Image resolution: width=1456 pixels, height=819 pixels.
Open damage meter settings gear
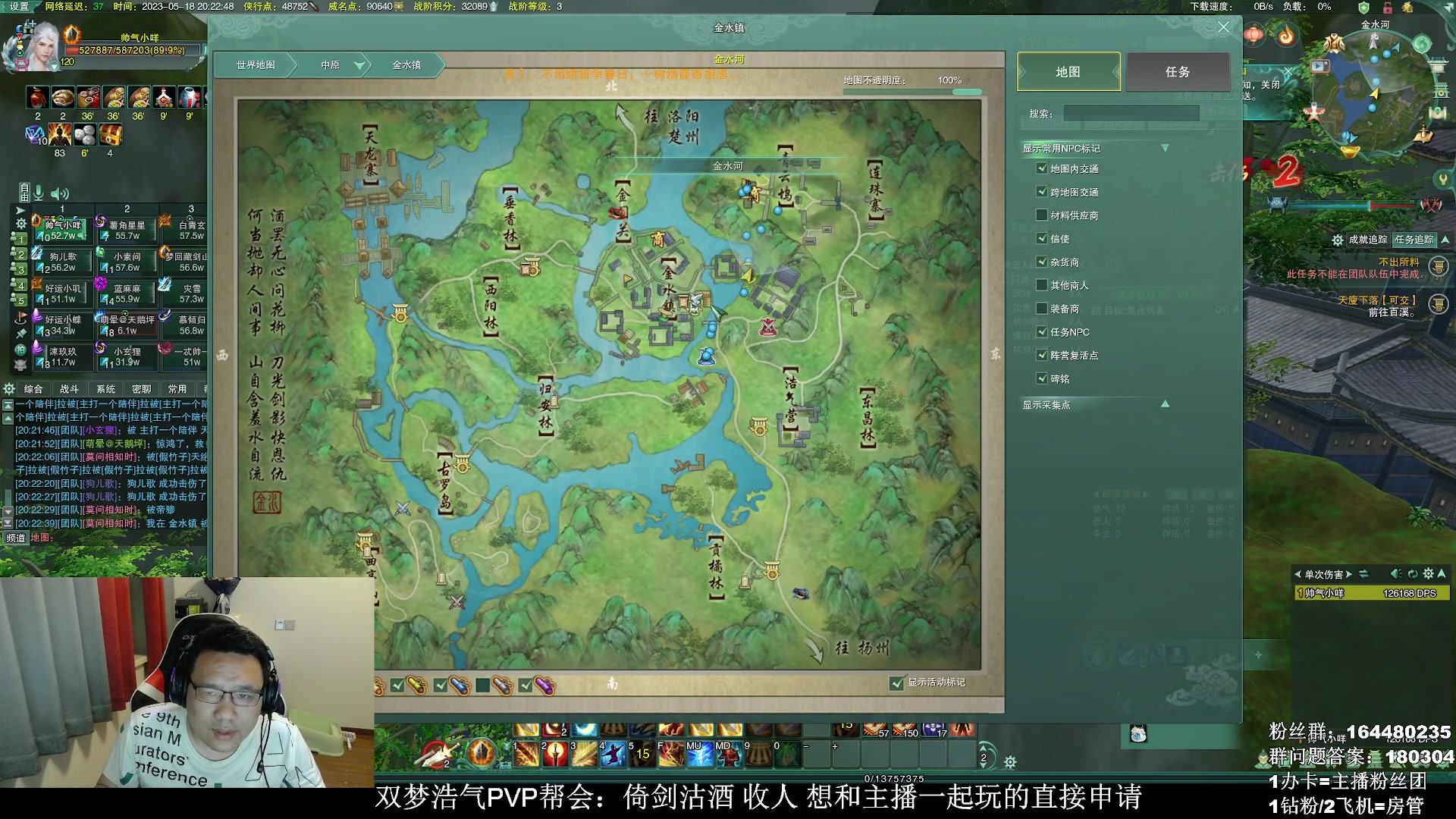1428,574
